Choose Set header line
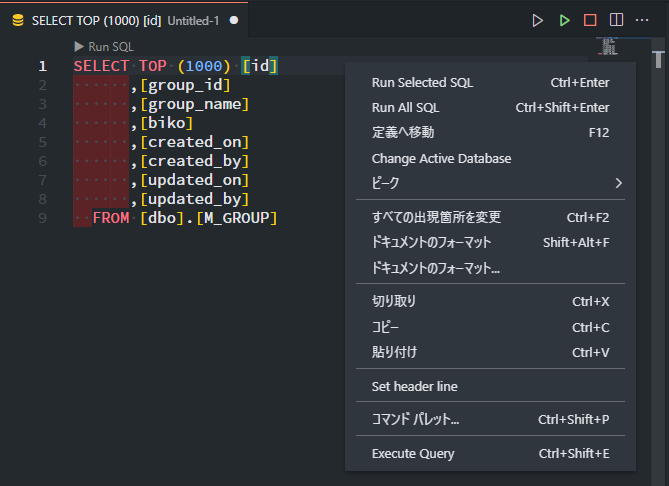669x486 pixels. [x=490, y=386]
